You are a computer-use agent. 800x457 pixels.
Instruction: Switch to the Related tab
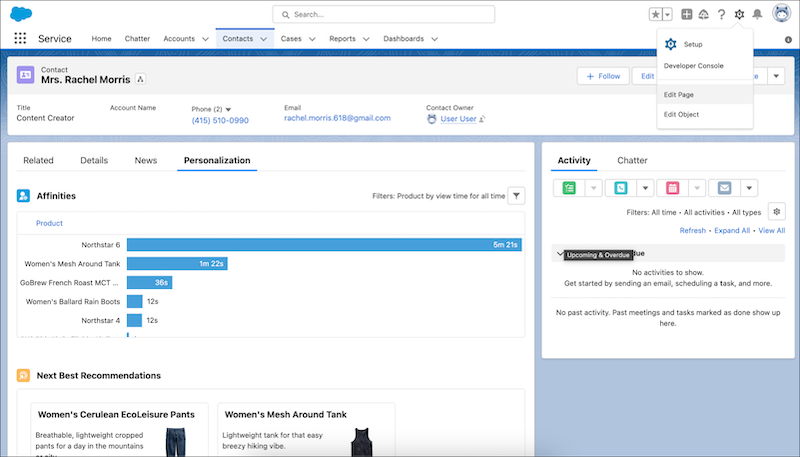point(38,160)
